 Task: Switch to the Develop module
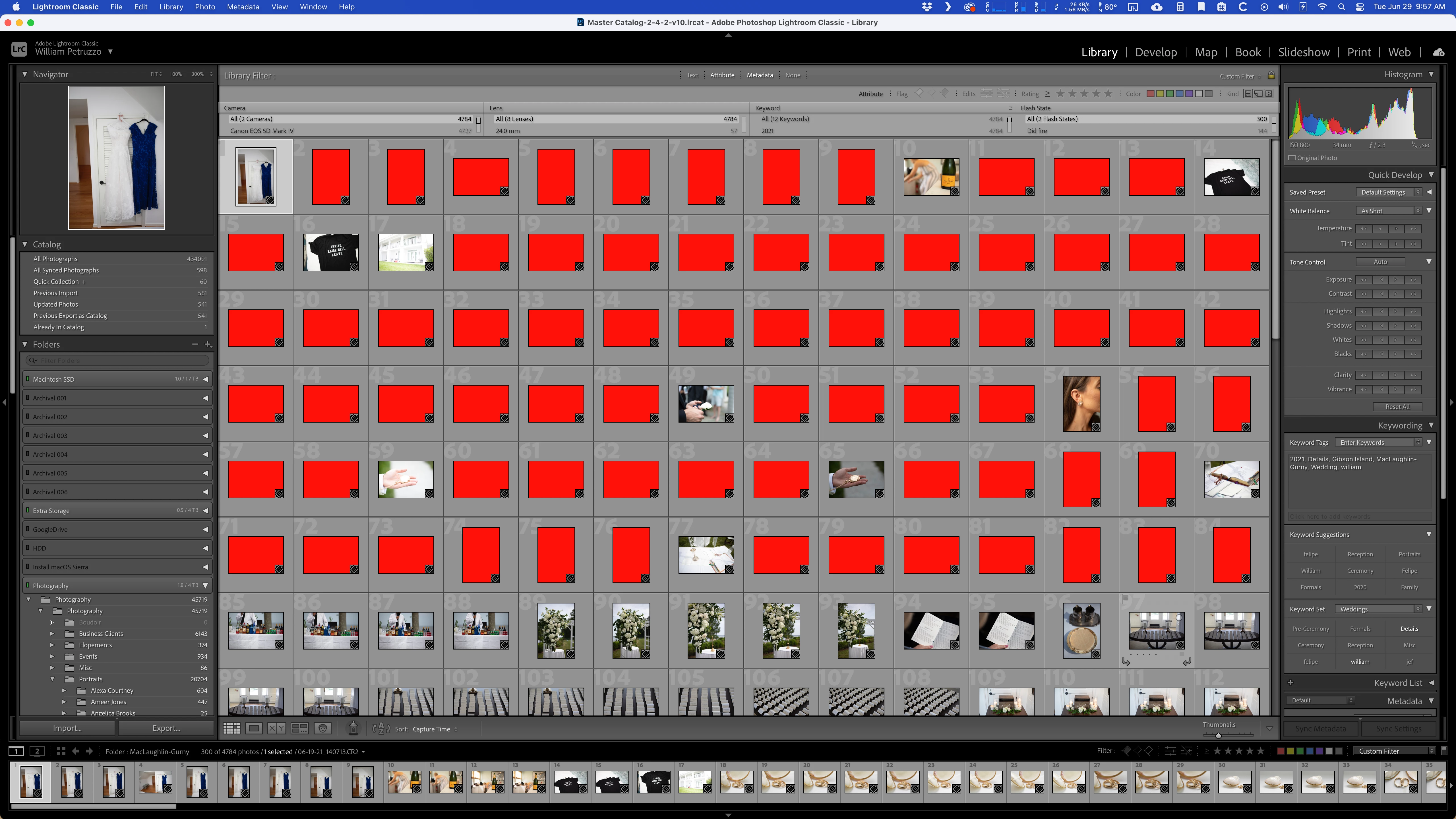(1155, 52)
